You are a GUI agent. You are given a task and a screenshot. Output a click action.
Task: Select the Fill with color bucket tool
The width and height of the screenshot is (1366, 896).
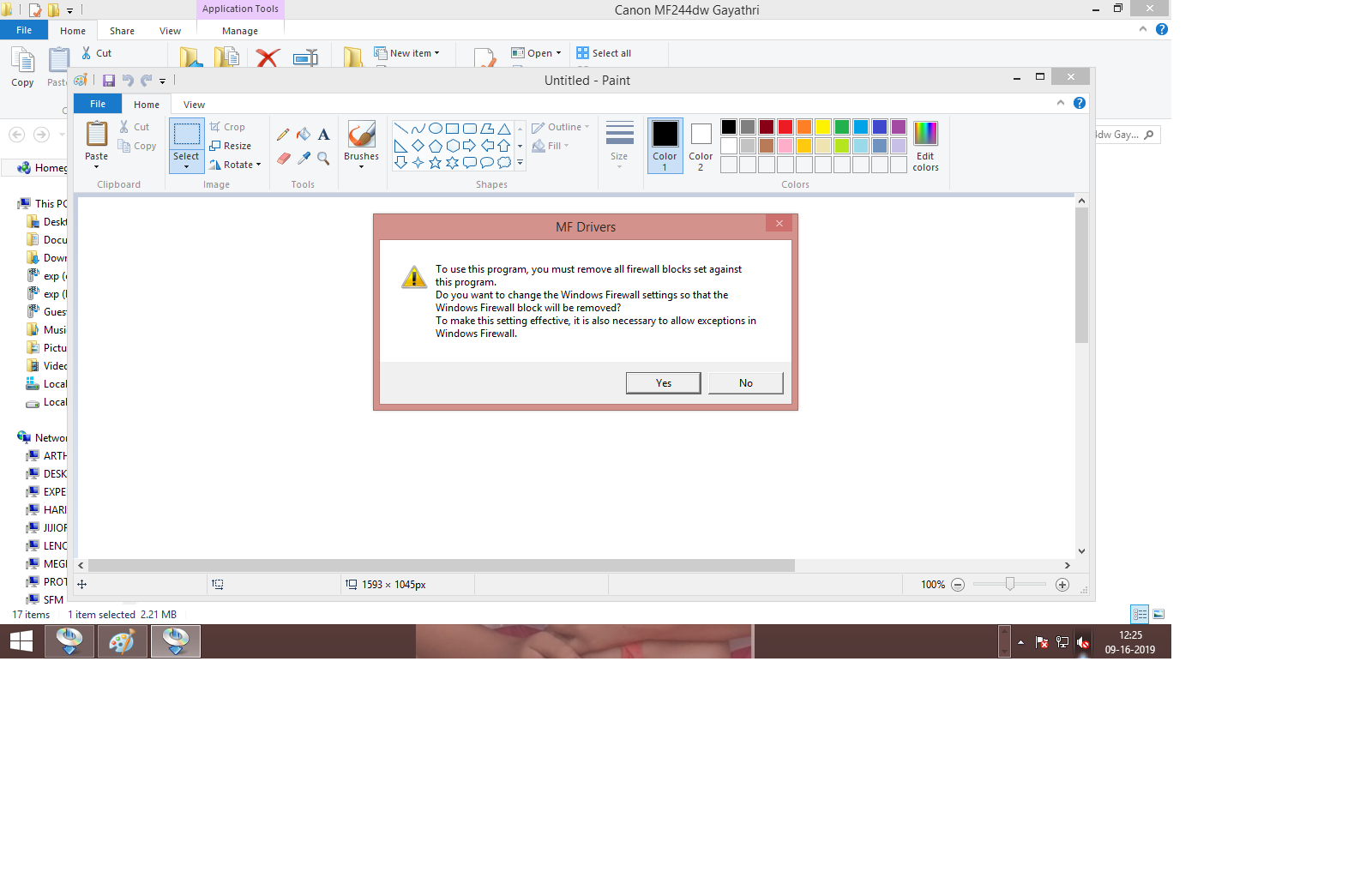pyautogui.click(x=304, y=135)
